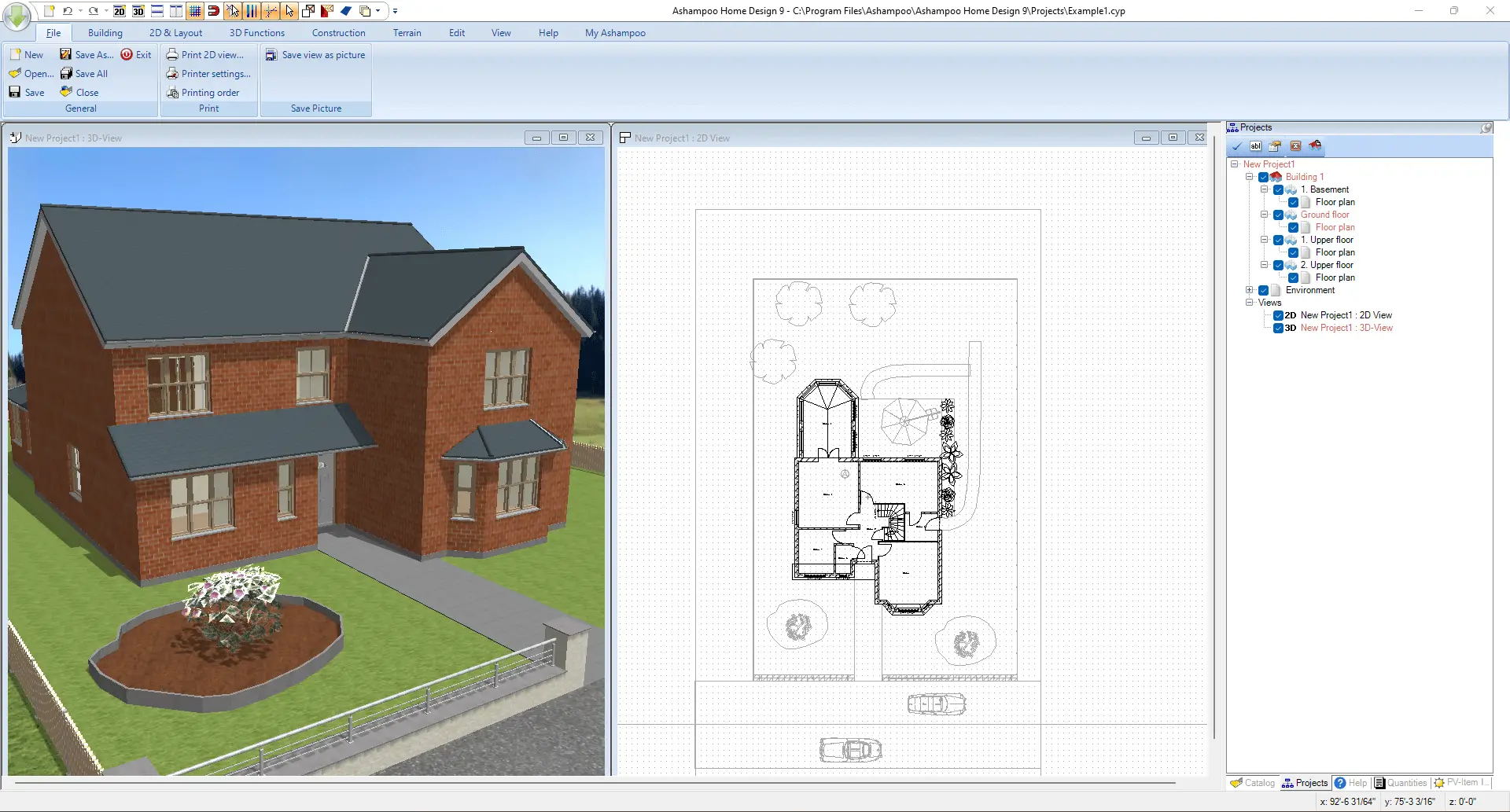1510x812 pixels.
Task: Disable the 2. Upper floor checkbox
Action: (x=1278, y=265)
